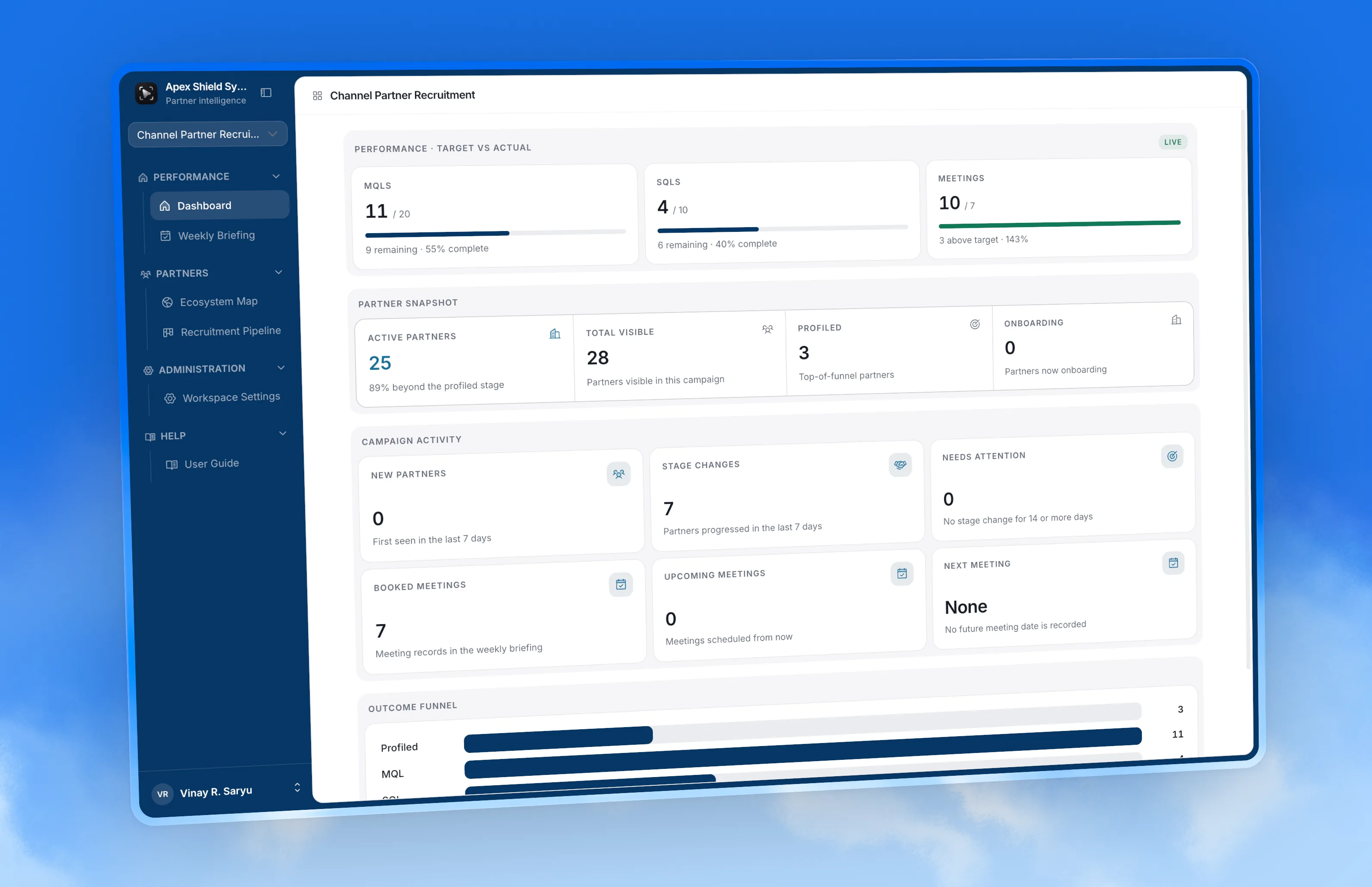The height and width of the screenshot is (887, 1372).
Task: Collapse the HELP section chevron
Action: point(283,433)
